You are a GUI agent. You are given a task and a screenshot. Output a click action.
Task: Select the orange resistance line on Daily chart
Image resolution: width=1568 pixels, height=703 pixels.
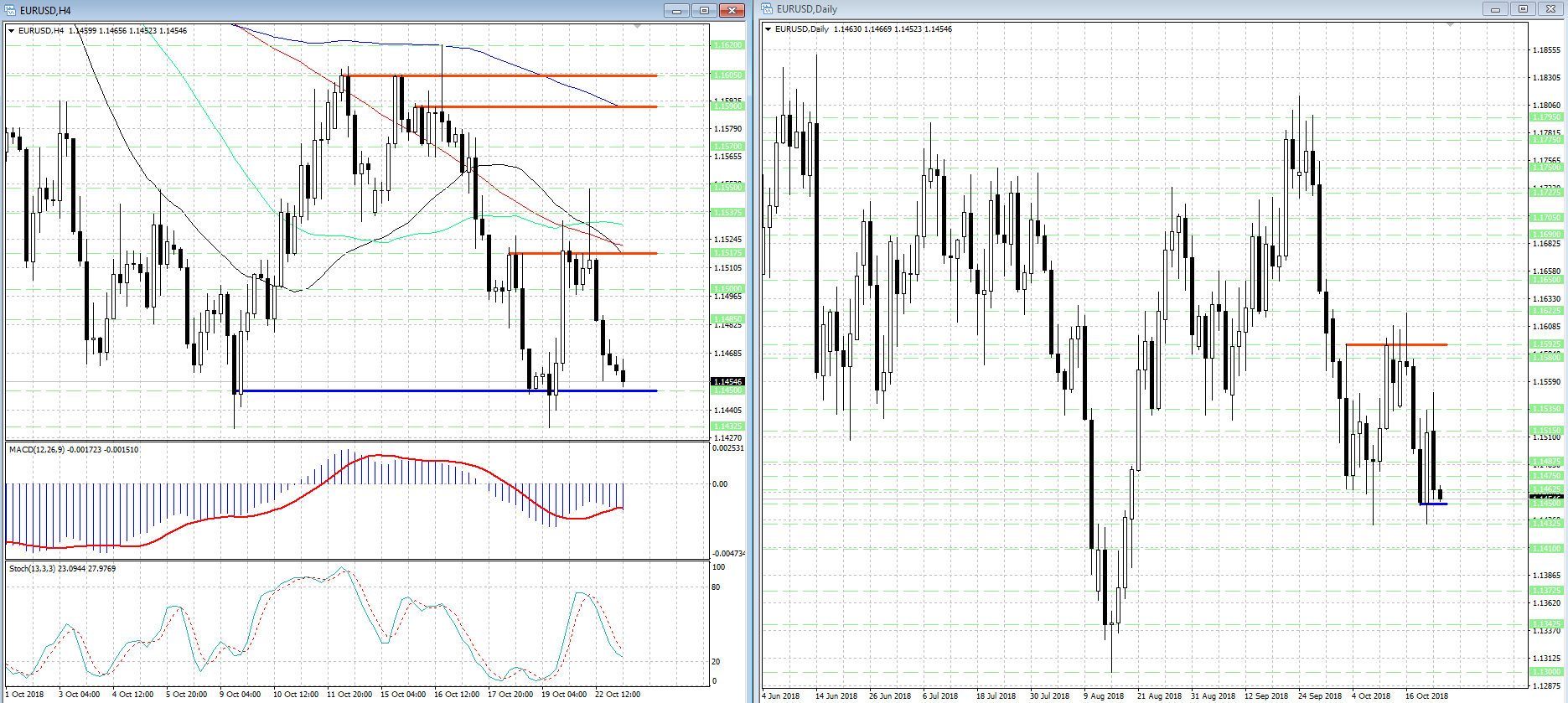point(1396,344)
